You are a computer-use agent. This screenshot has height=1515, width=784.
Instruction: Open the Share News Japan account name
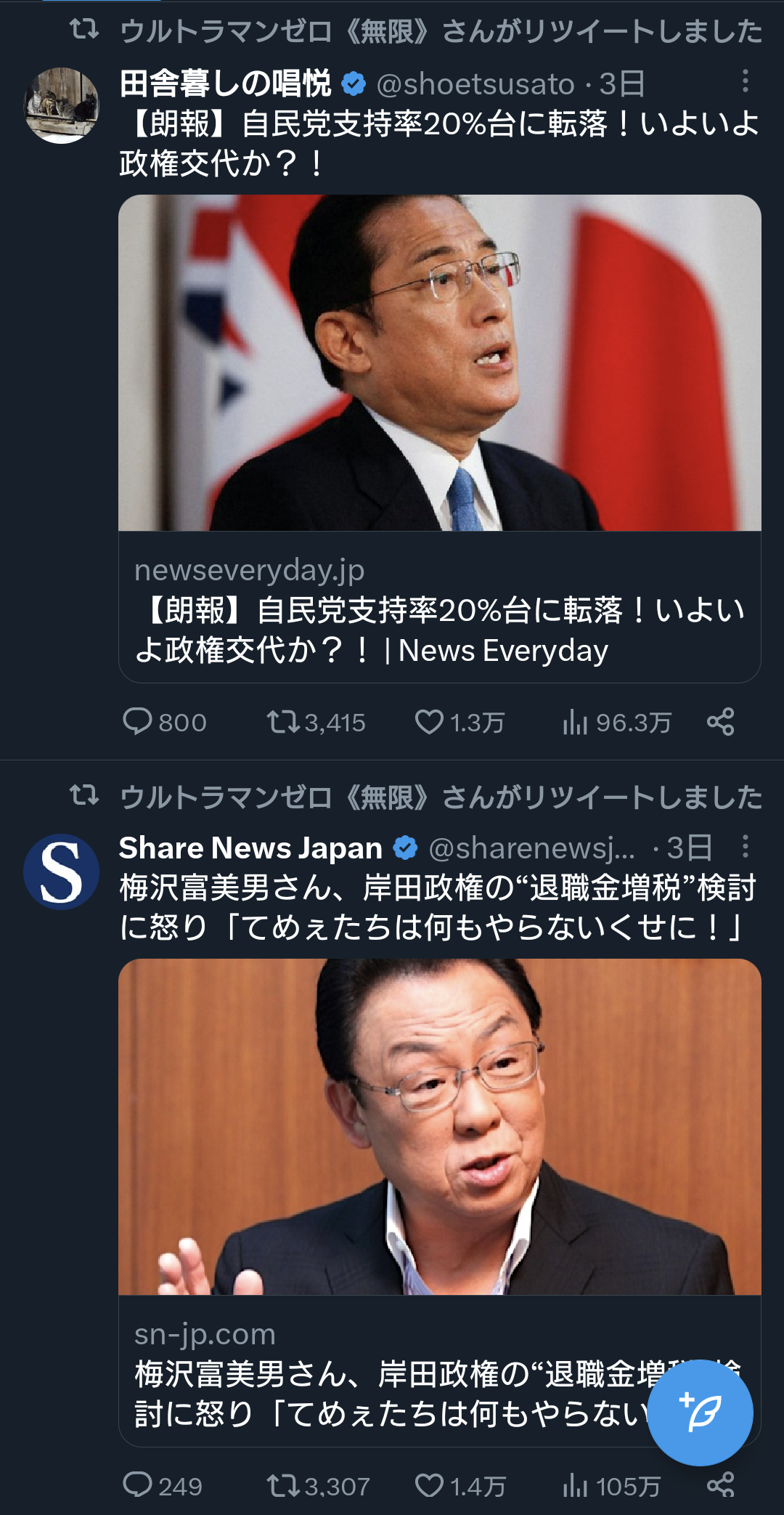(250, 848)
